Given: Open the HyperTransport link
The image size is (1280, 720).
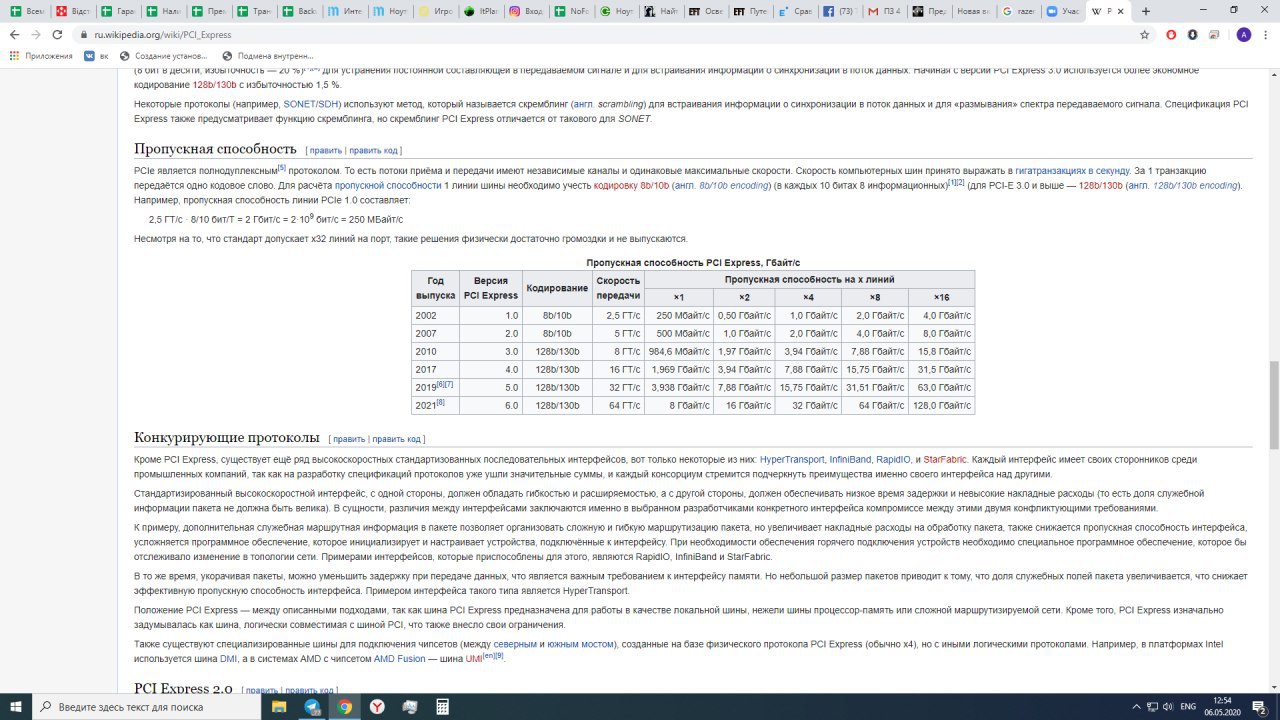Looking at the screenshot, I should coord(792,459).
